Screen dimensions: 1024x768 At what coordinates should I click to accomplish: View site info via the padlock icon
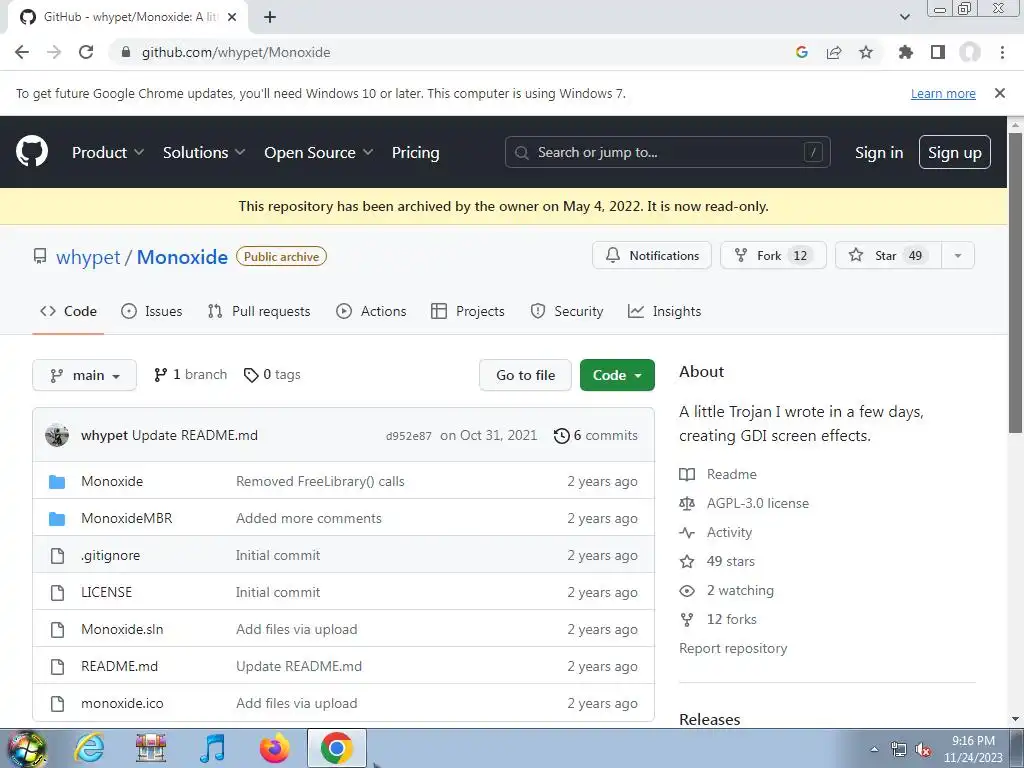tap(126, 52)
